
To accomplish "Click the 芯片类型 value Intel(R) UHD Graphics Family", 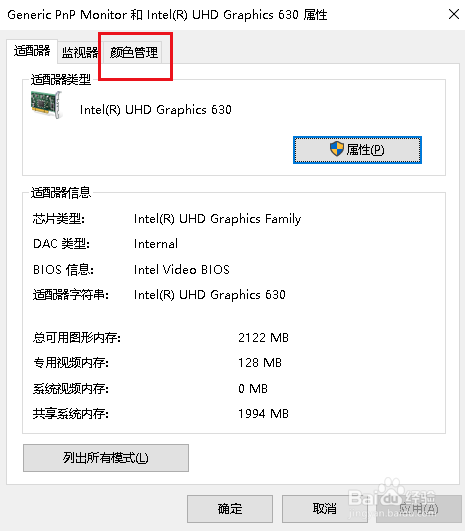I will 217,219.
